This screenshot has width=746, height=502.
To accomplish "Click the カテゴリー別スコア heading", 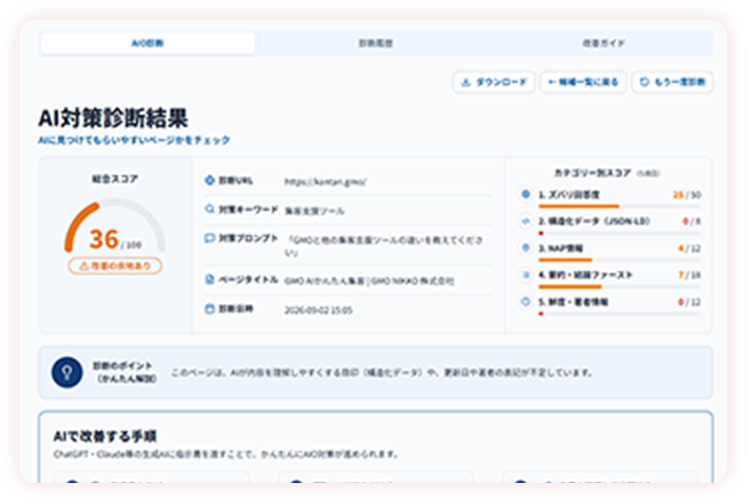I will click(x=592, y=173).
